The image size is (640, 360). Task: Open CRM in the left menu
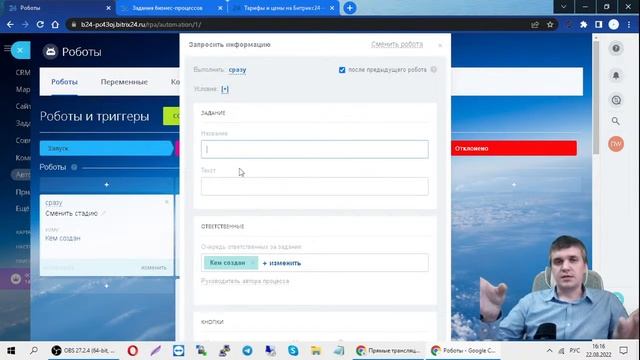pyautogui.click(x=23, y=73)
